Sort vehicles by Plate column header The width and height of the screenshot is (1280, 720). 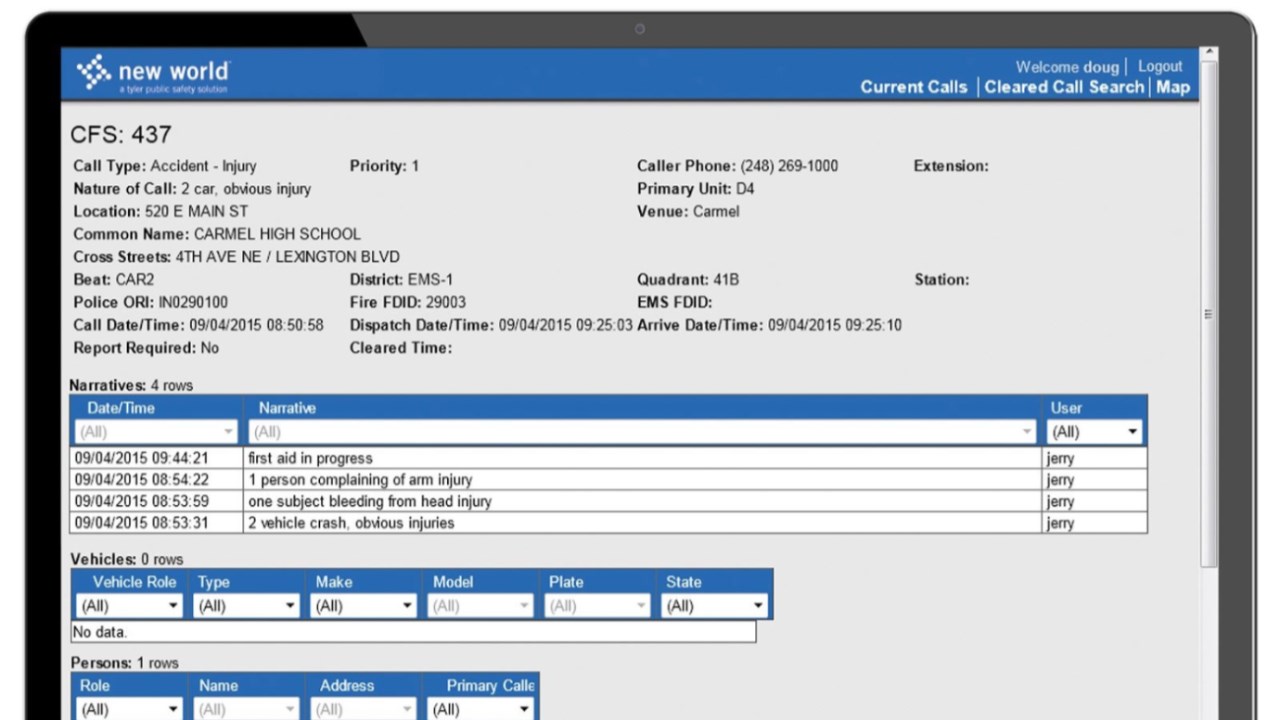click(566, 582)
